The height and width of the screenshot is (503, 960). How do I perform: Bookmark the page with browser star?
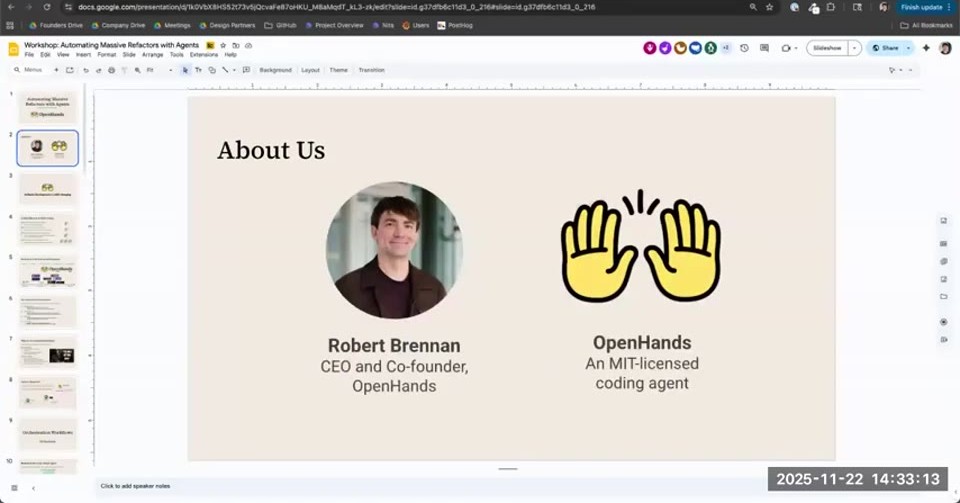tap(770, 7)
